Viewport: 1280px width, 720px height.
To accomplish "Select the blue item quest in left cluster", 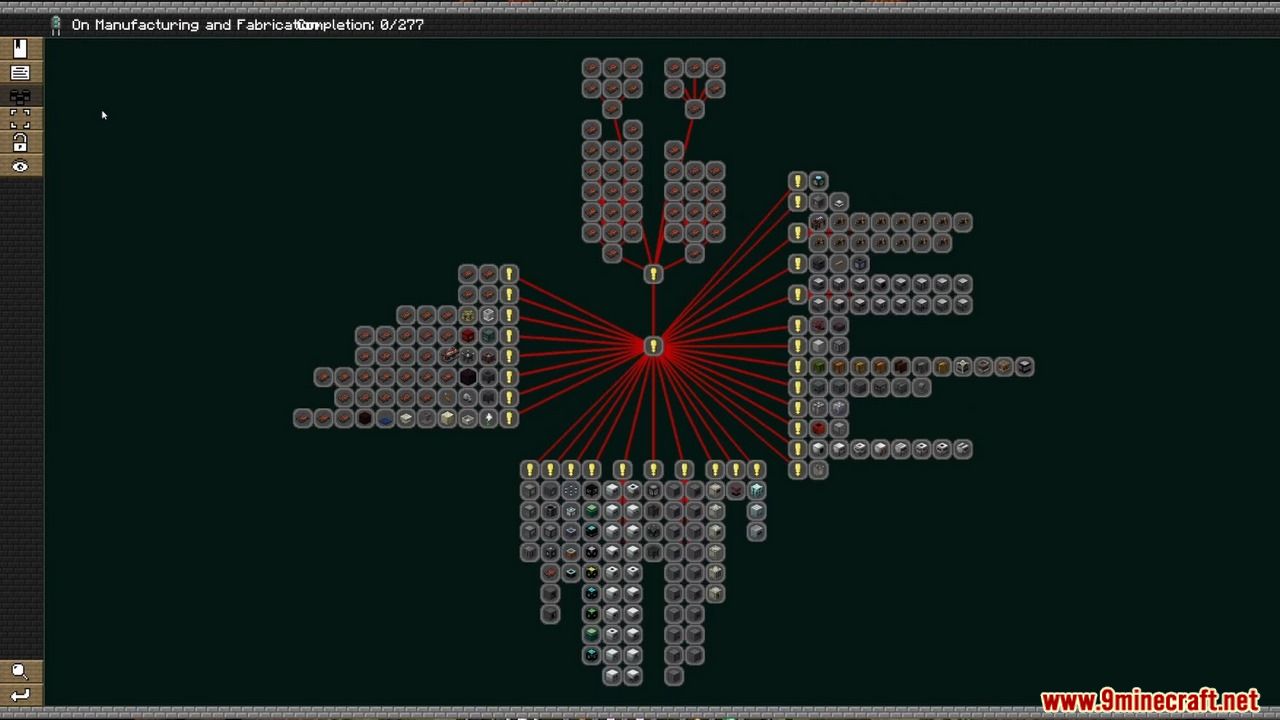I will click(x=385, y=418).
